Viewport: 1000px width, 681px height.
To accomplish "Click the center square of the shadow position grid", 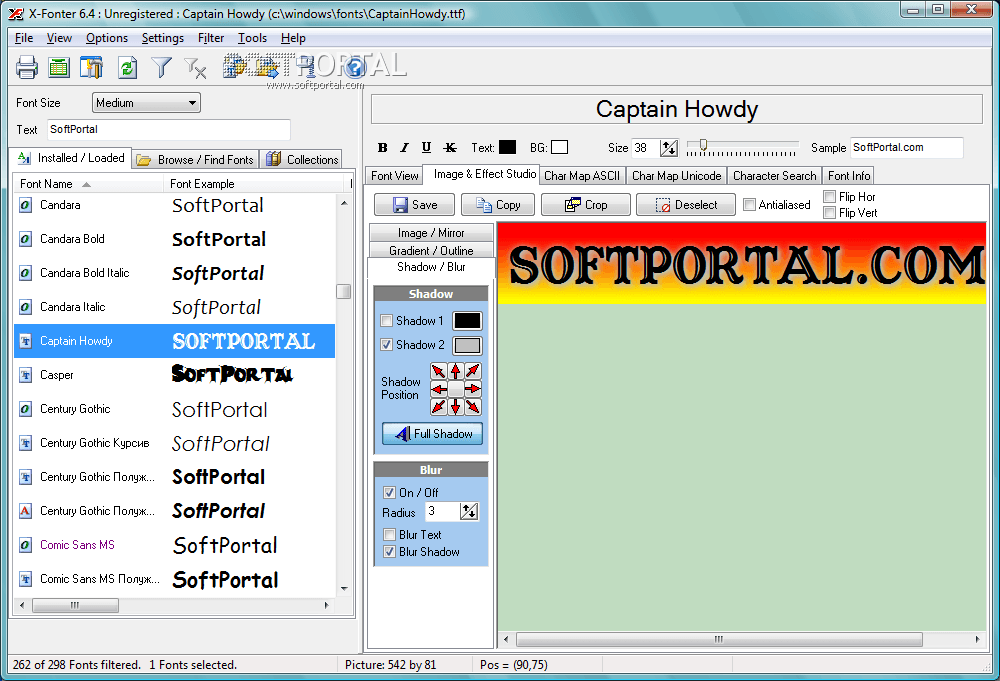I will [456, 389].
